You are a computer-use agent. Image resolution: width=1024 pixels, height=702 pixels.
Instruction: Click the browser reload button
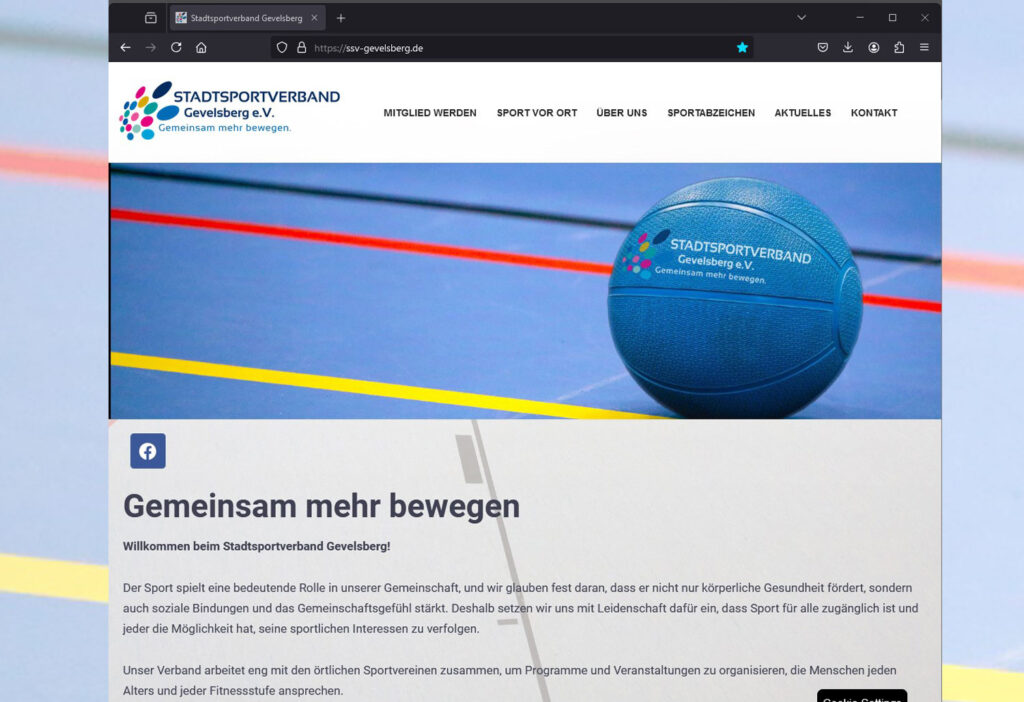(176, 47)
